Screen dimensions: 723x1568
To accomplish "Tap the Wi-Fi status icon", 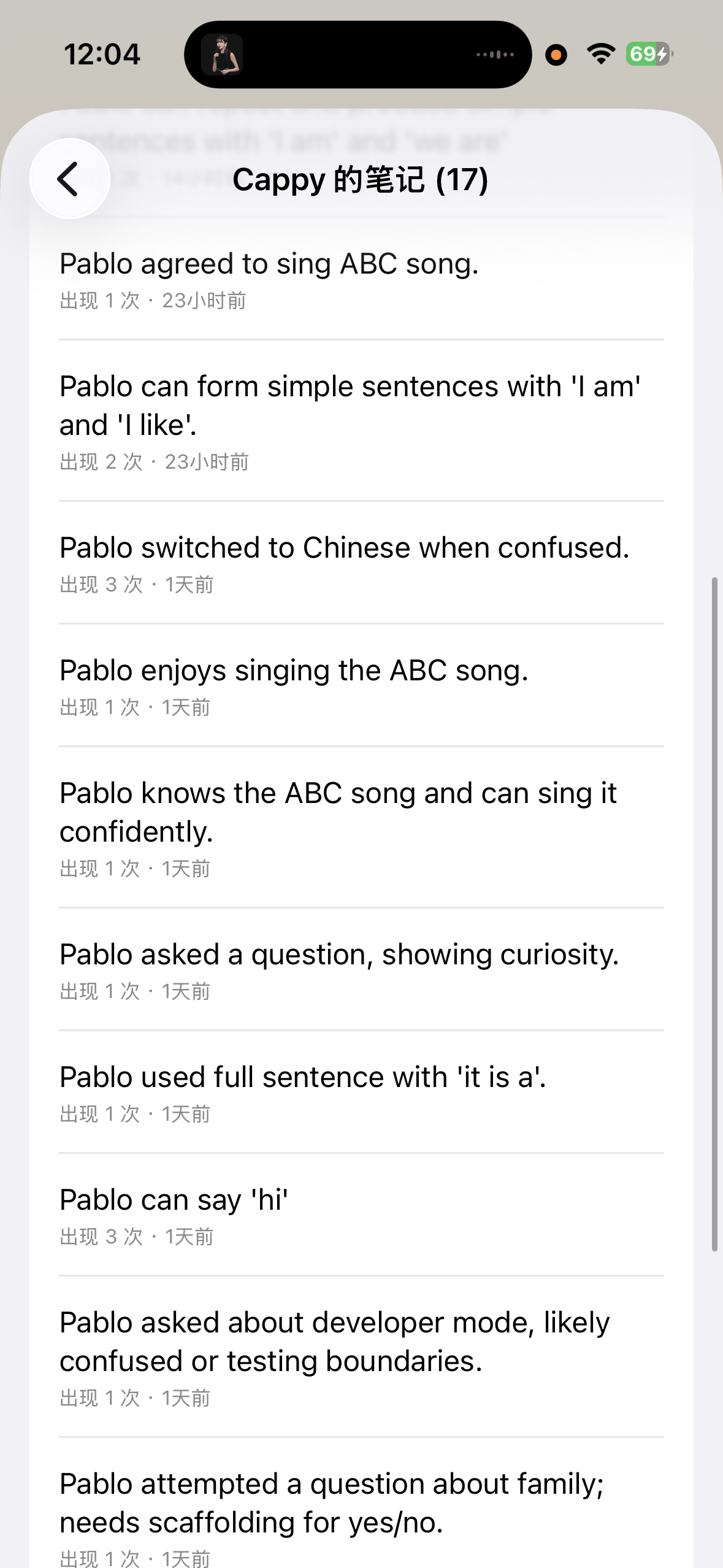I will [x=601, y=54].
